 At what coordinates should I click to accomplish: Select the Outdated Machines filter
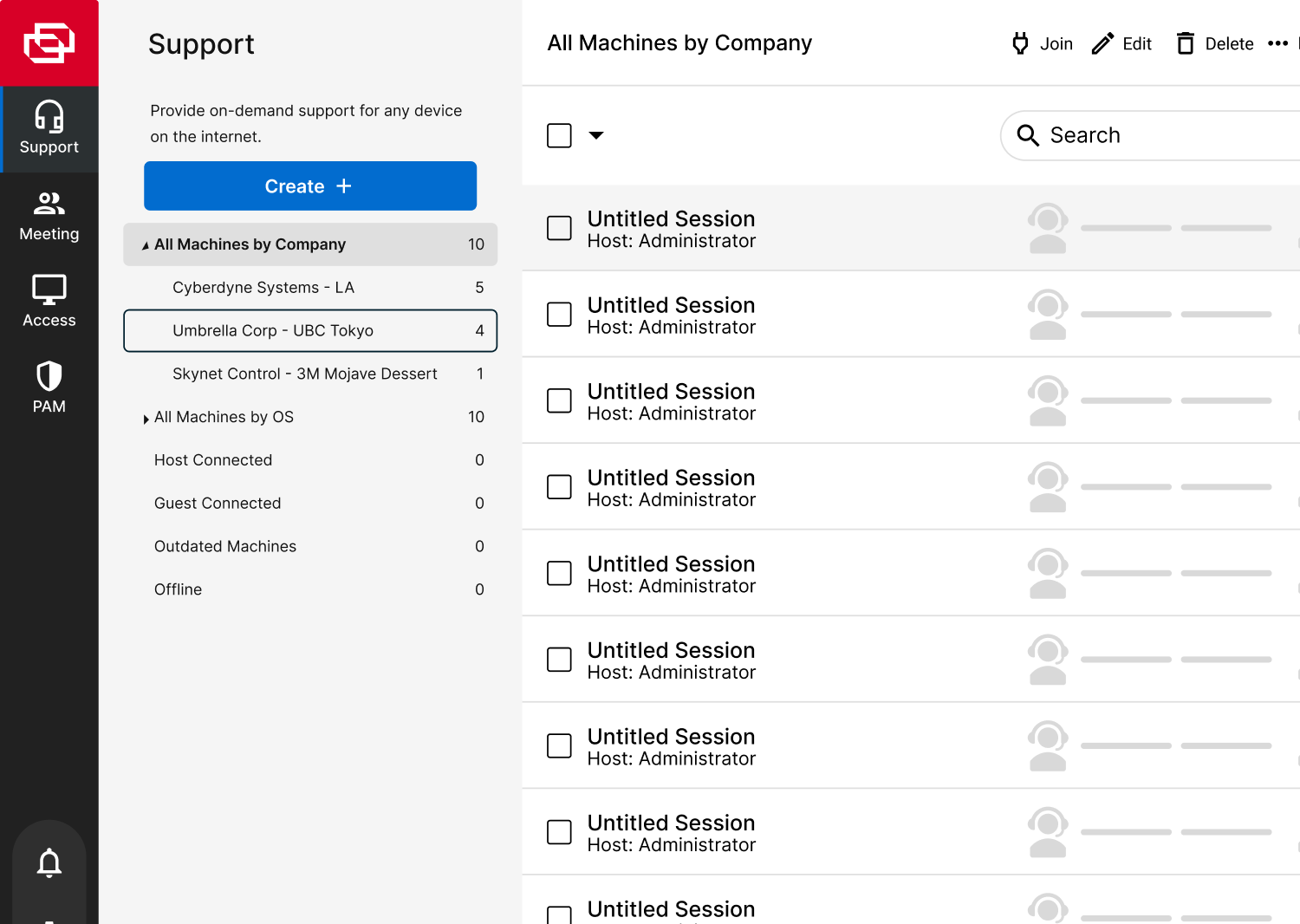click(225, 546)
